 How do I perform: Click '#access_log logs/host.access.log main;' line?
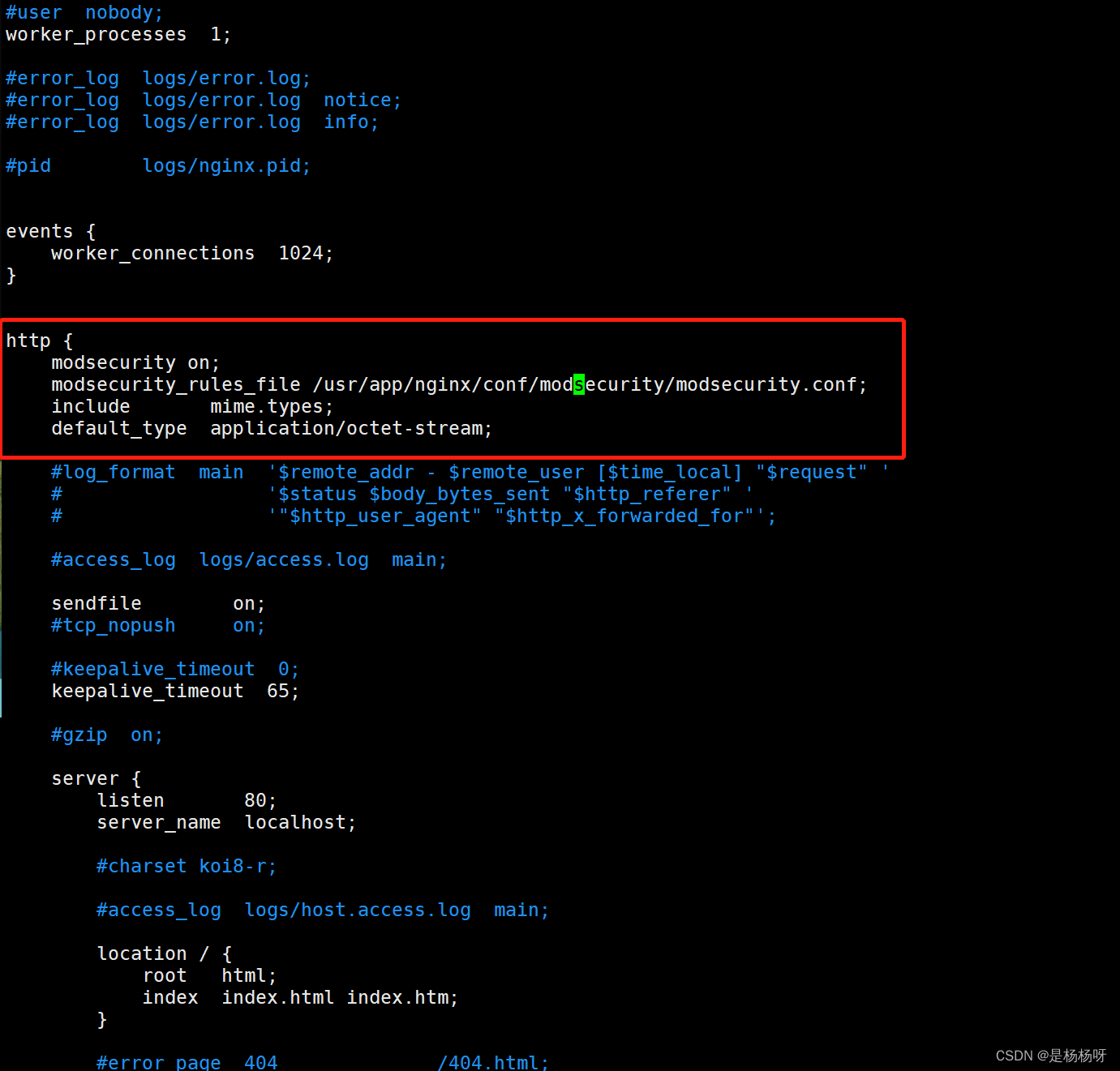pyautogui.click(x=323, y=910)
